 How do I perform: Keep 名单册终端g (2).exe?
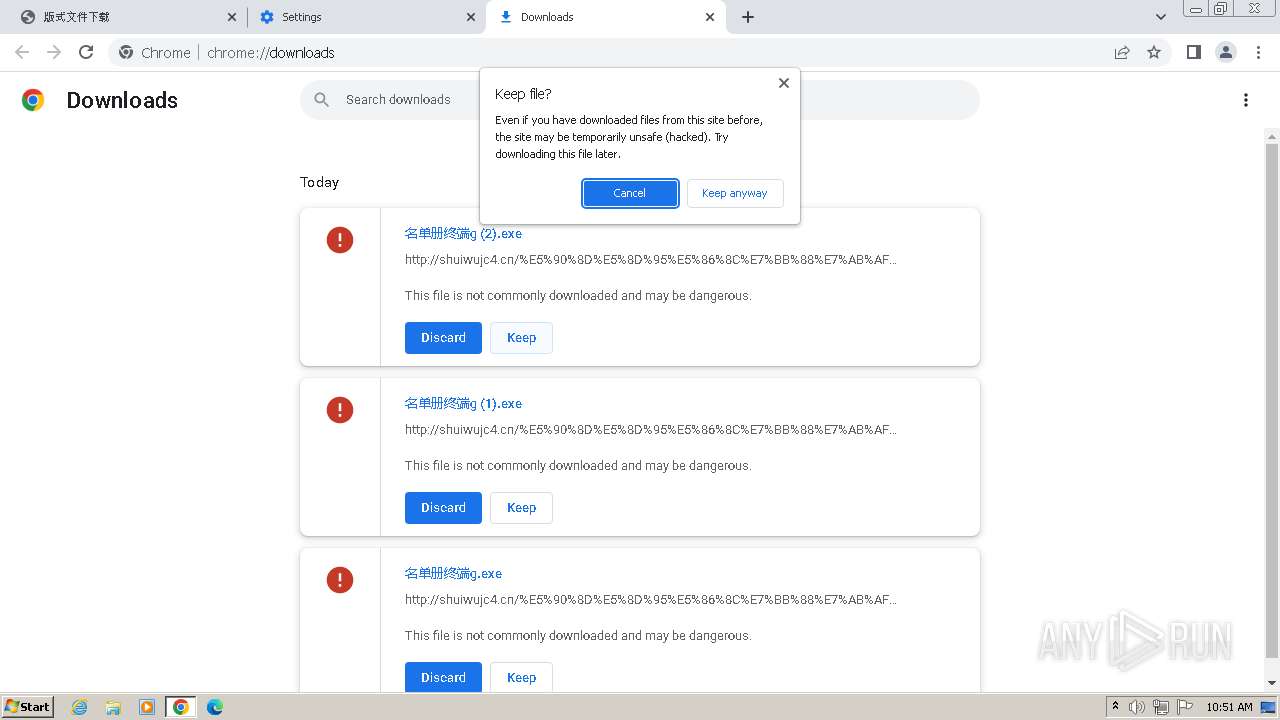521,338
